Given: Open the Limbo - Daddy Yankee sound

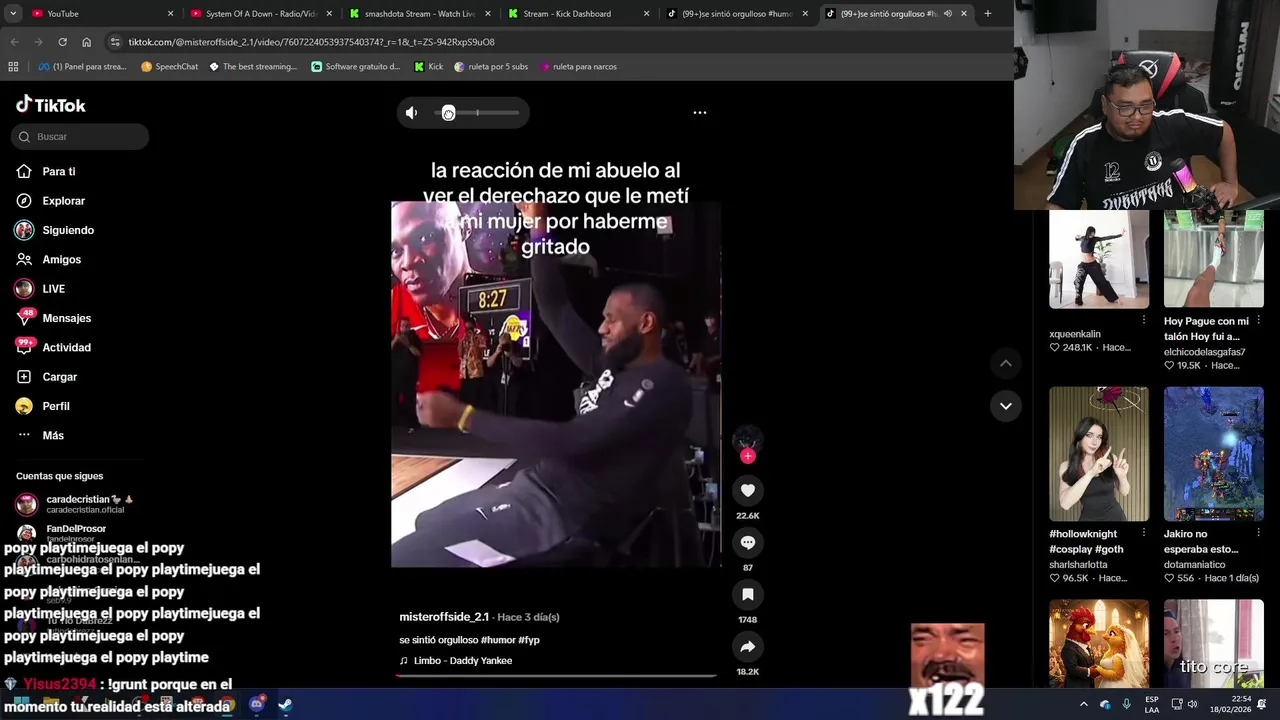Looking at the screenshot, I should tap(456, 661).
